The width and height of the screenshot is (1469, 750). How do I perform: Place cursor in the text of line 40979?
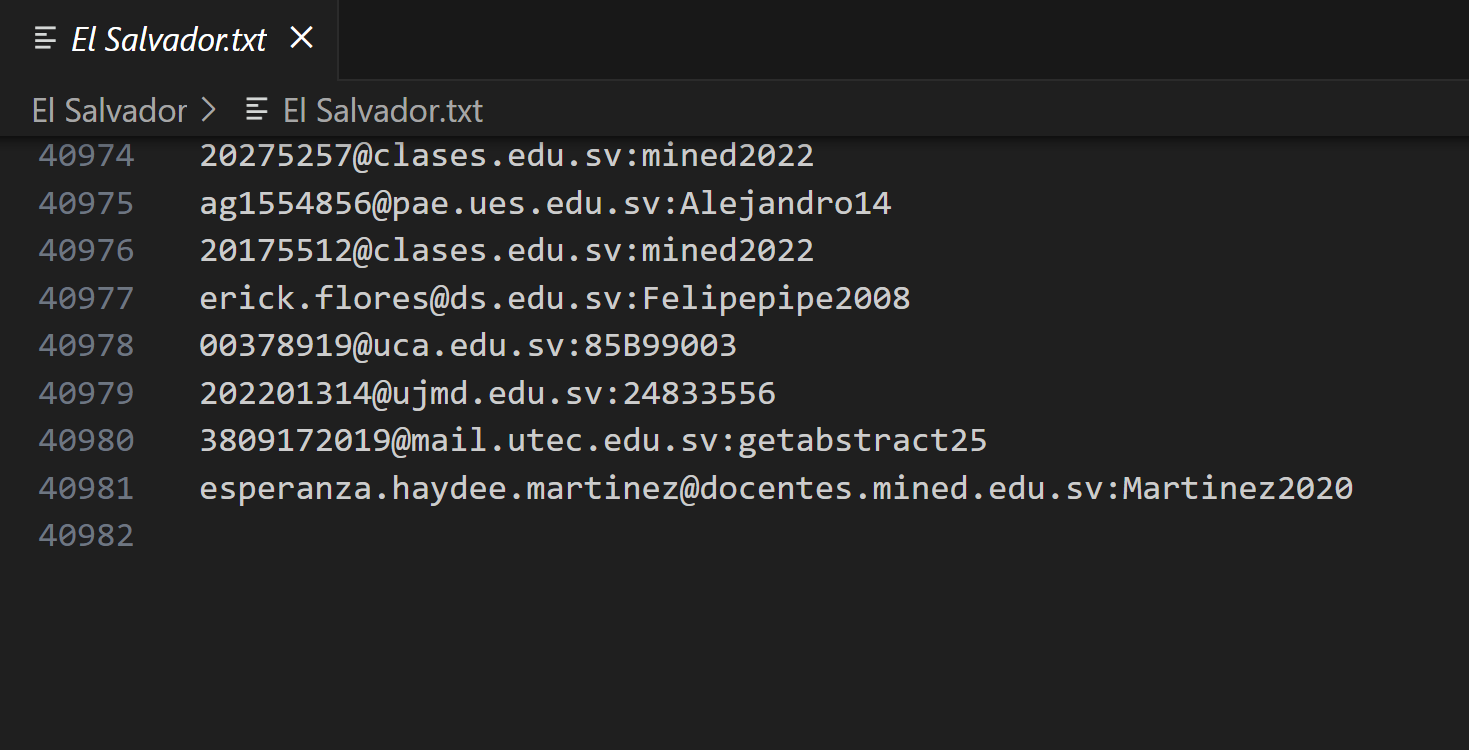487,393
